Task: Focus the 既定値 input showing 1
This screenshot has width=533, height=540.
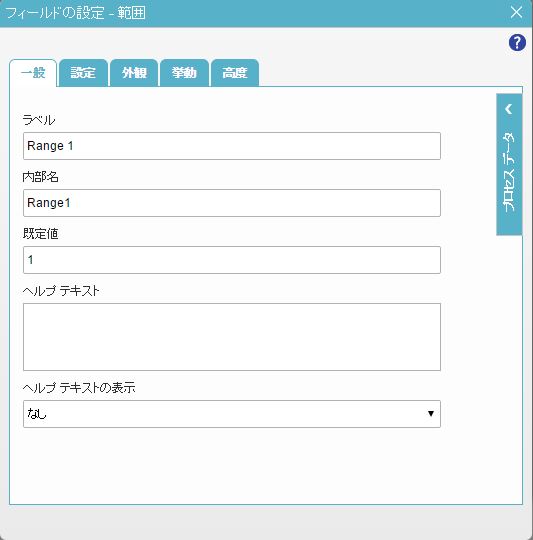Action: click(232, 260)
